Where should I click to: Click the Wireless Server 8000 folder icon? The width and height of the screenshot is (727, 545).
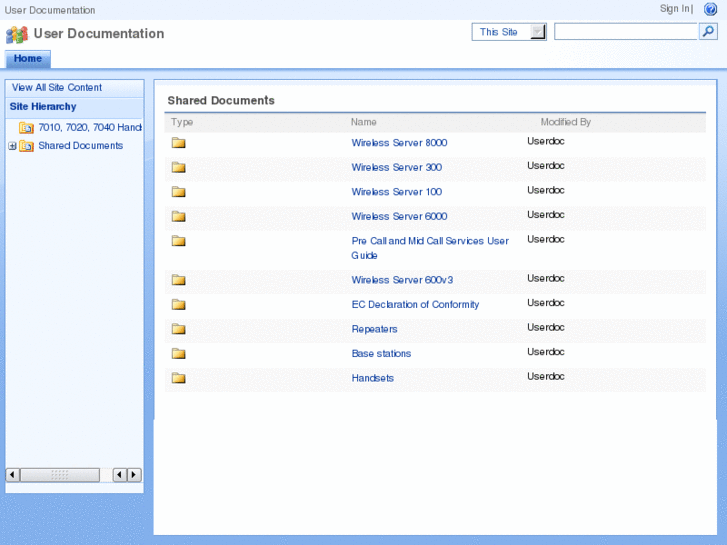(179, 143)
